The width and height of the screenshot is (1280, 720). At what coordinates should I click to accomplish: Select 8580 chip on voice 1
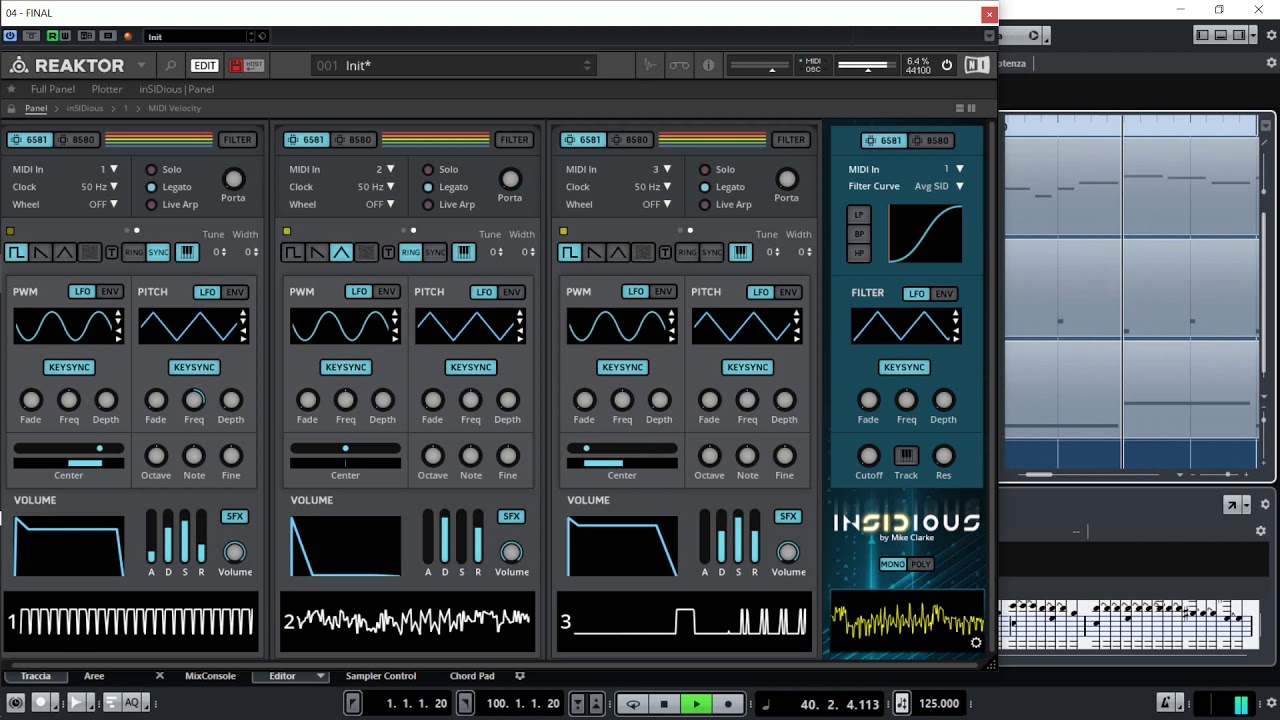pyautogui.click(x=76, y=140)
